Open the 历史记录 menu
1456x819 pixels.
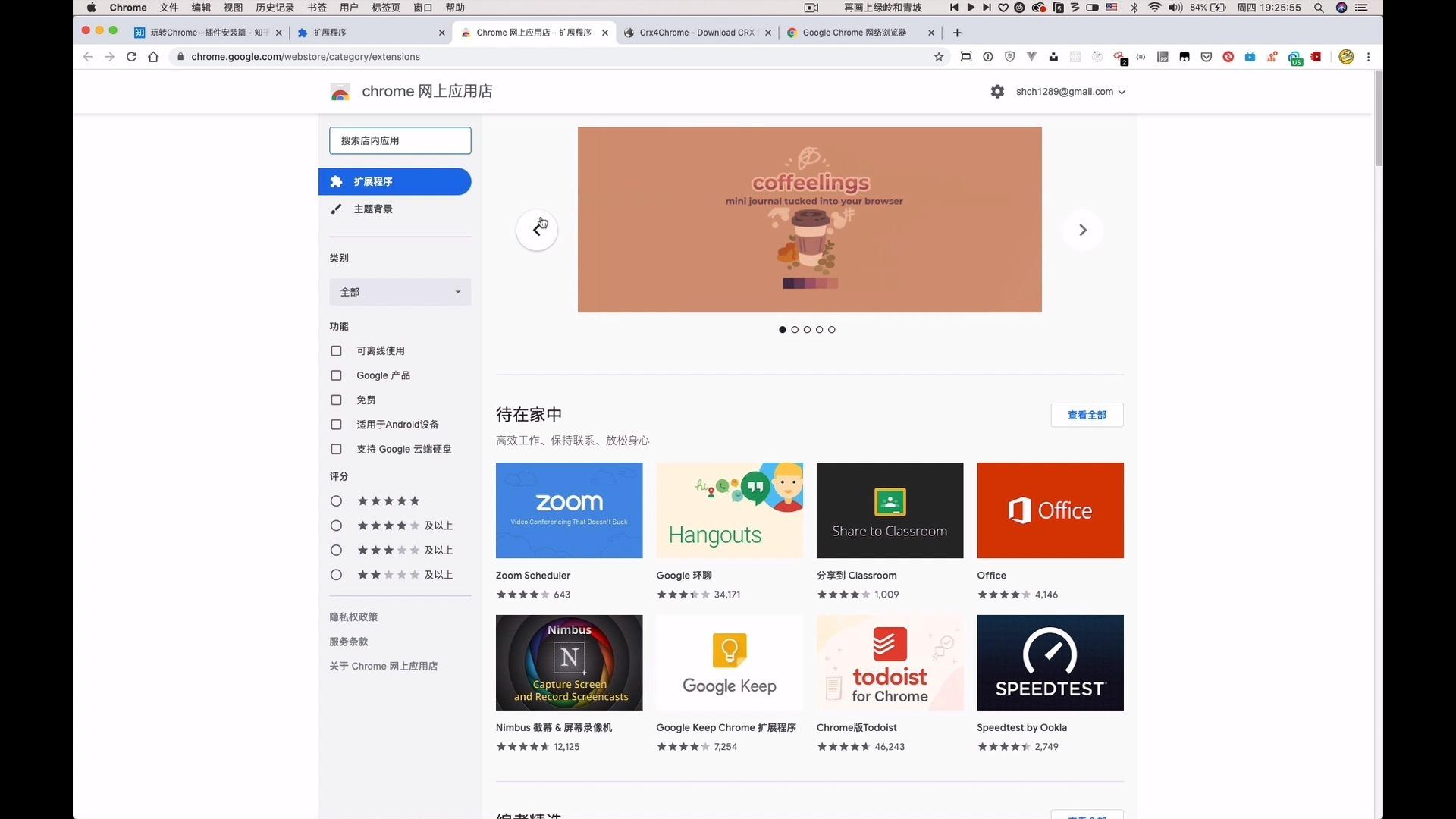coord(275,8)
